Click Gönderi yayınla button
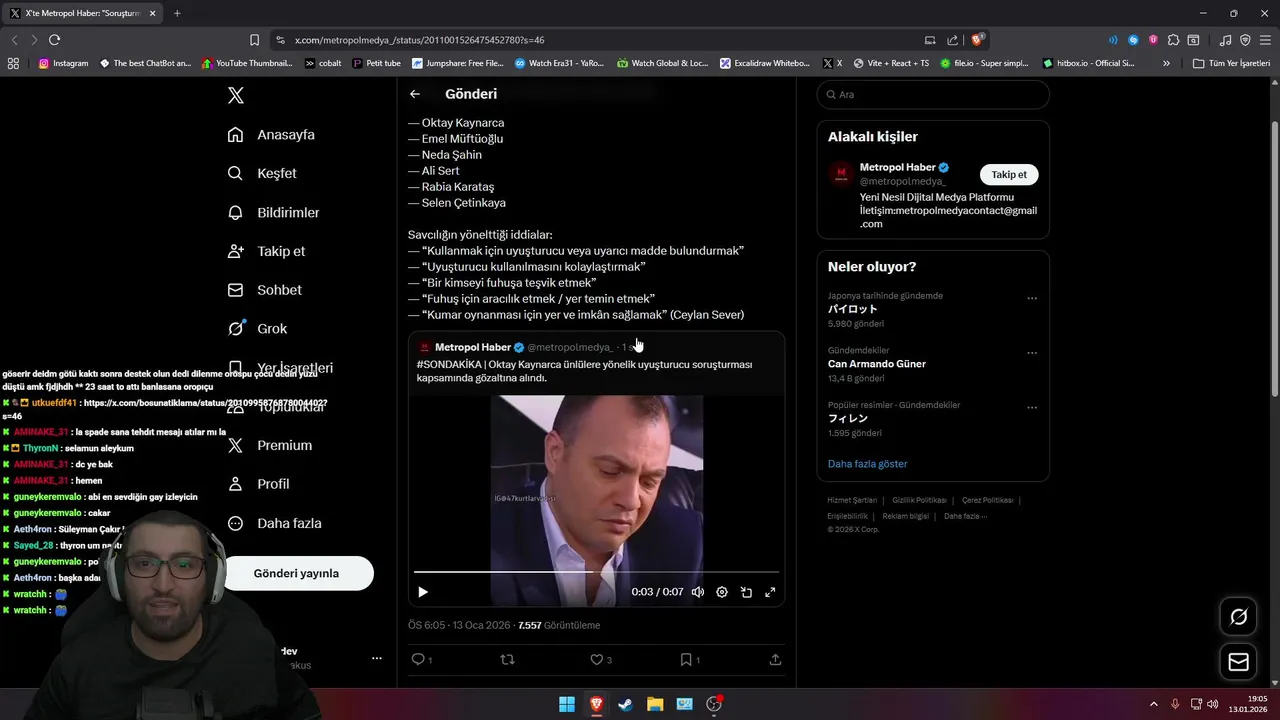This screenshot has height=720, width=1280. [x=296, y=573]
